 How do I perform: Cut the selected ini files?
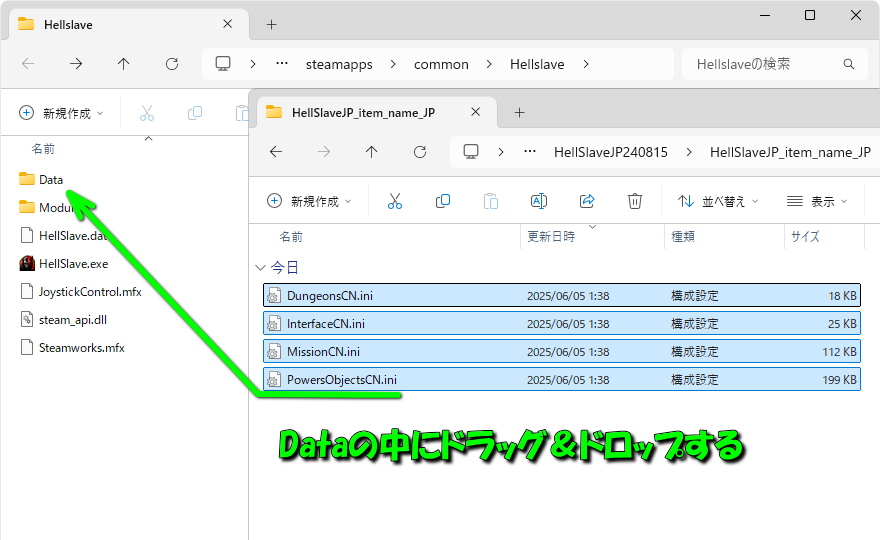pos(395,201)
